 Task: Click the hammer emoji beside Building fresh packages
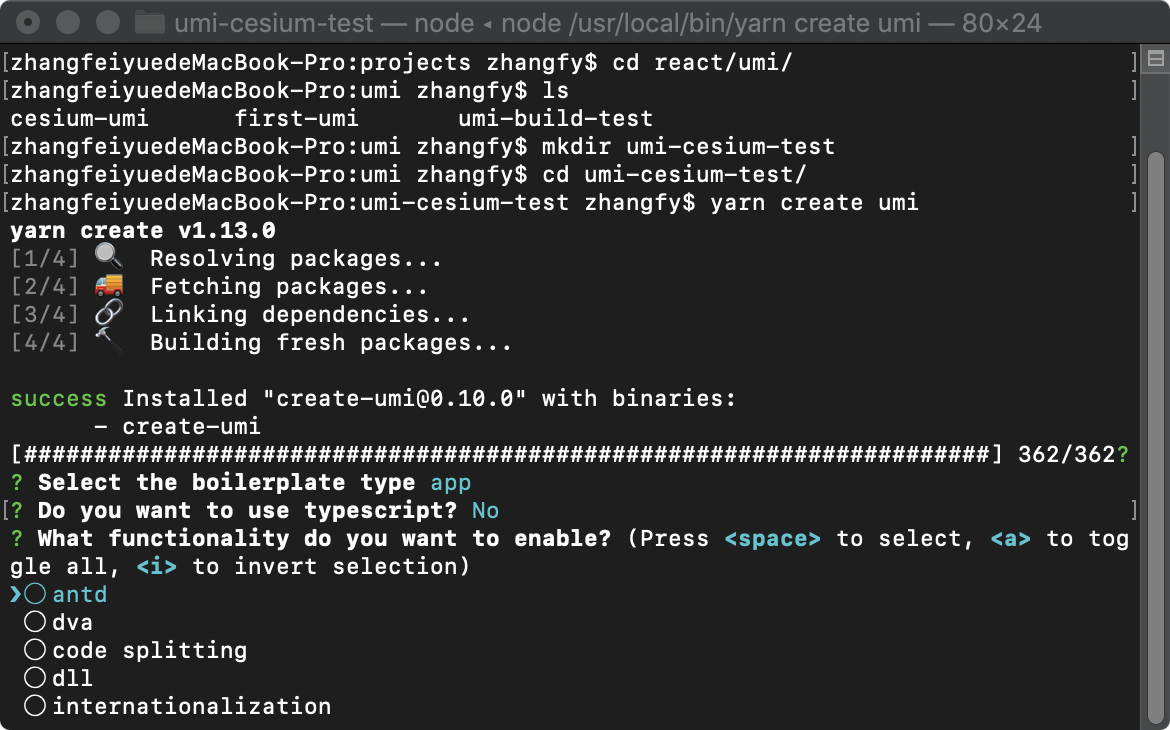pyautogui.click(x=108, y=343)
